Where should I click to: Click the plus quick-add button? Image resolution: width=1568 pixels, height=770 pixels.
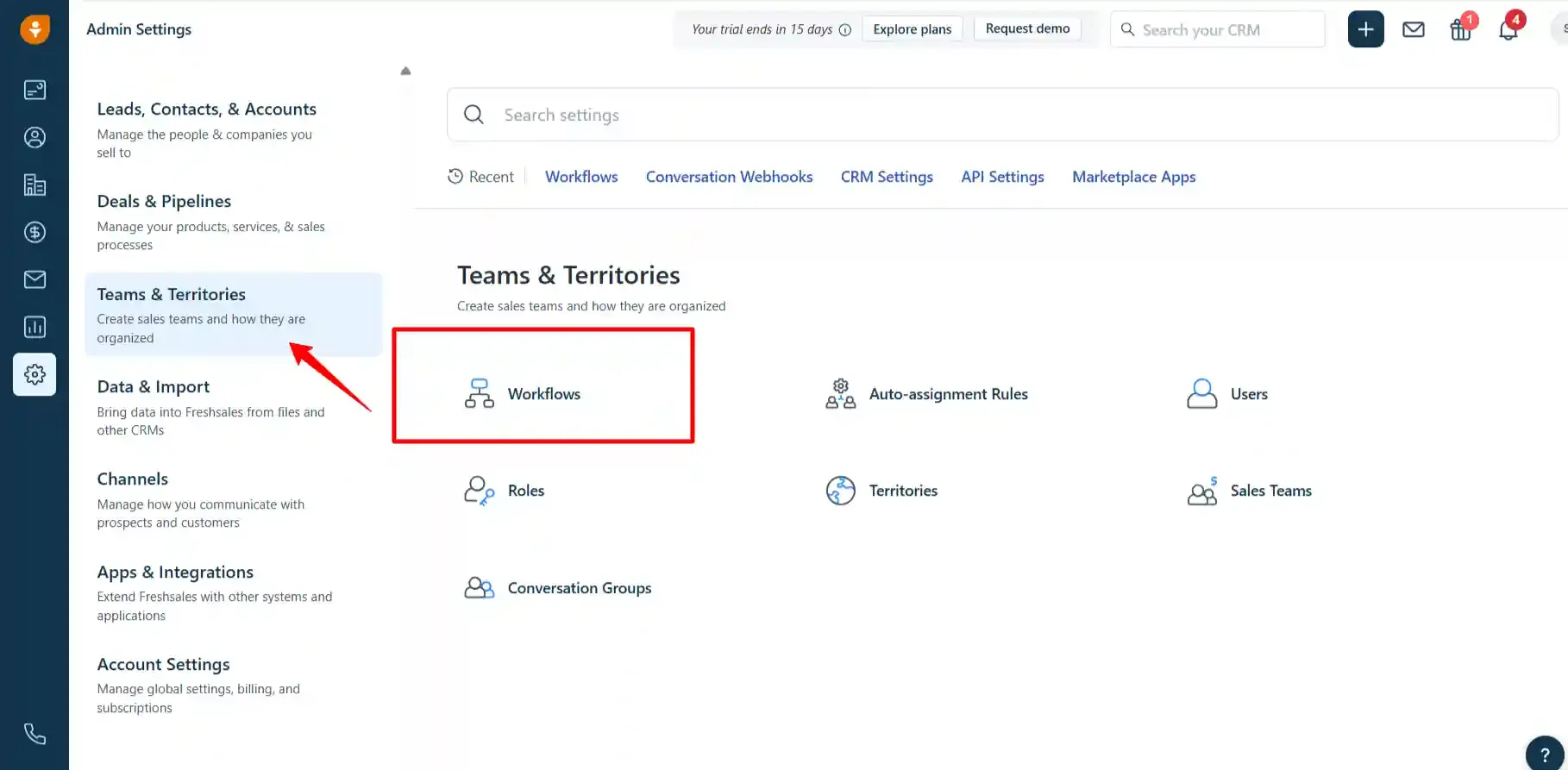point(1365,29)
